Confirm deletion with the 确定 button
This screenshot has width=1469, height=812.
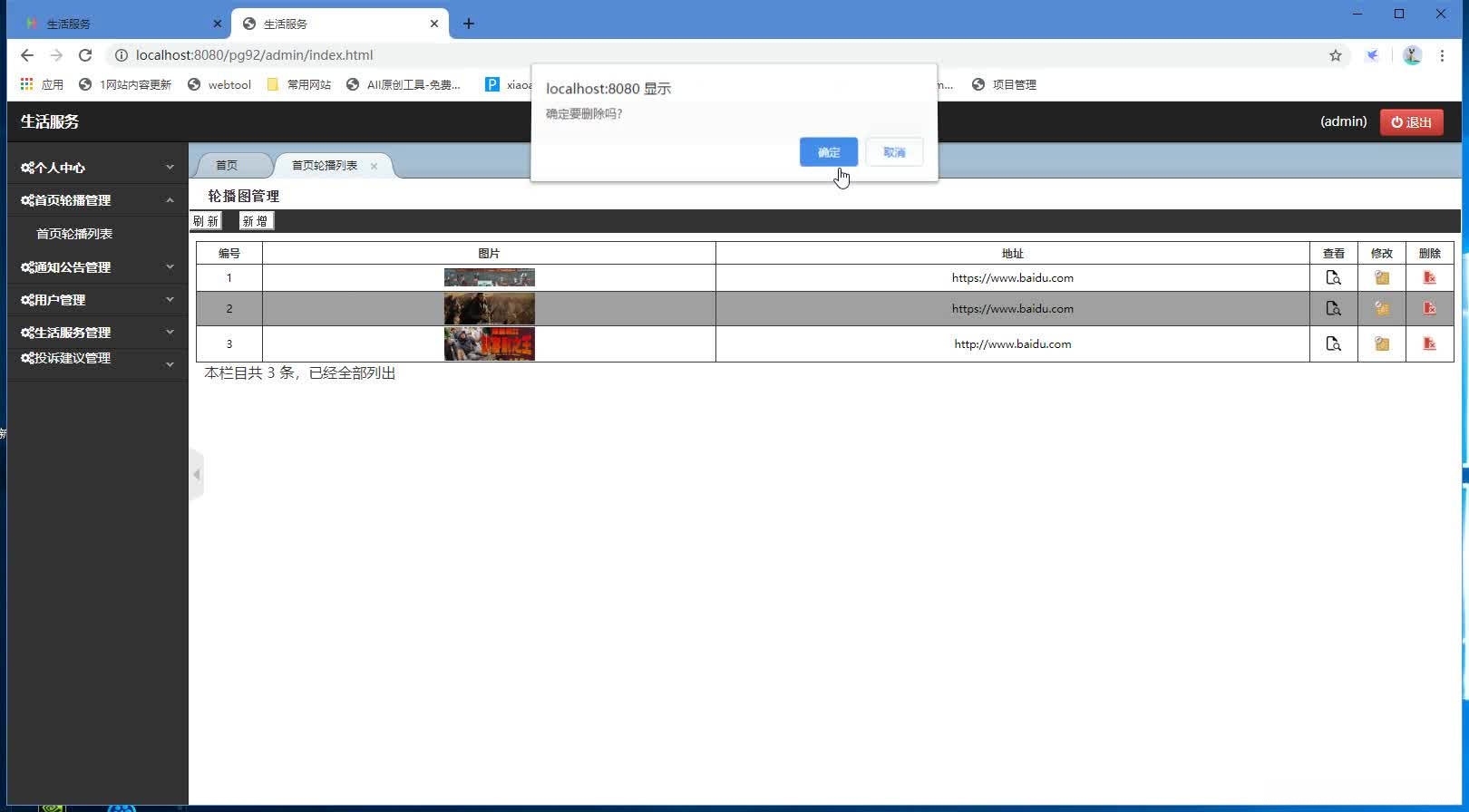[829, 152]
